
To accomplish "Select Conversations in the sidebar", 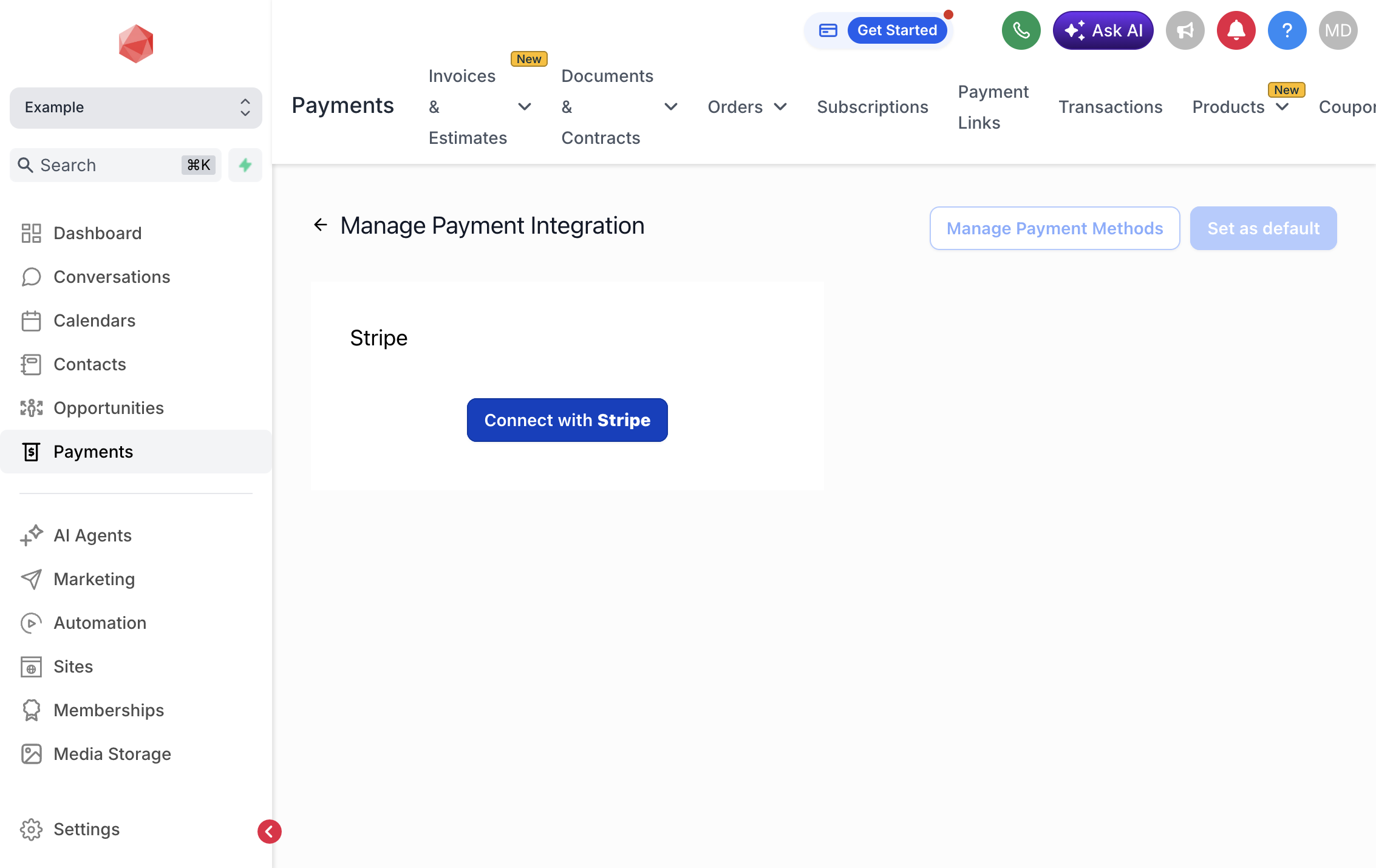I will click(136, 277).
